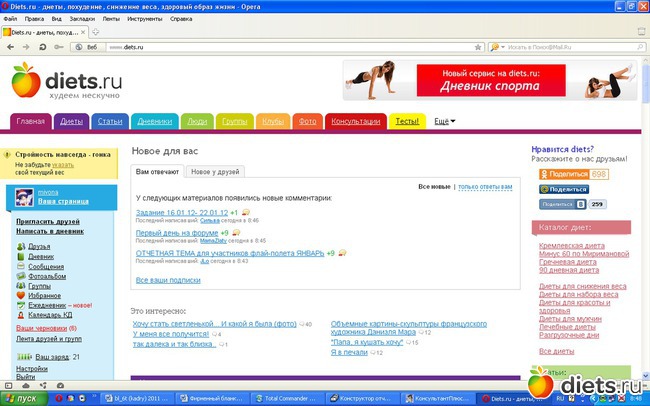The height and width of the screenshot is (406, 650).
Task: Open Избранное with the heart icon
Action: pyautogui.click(x=46, y=296)
